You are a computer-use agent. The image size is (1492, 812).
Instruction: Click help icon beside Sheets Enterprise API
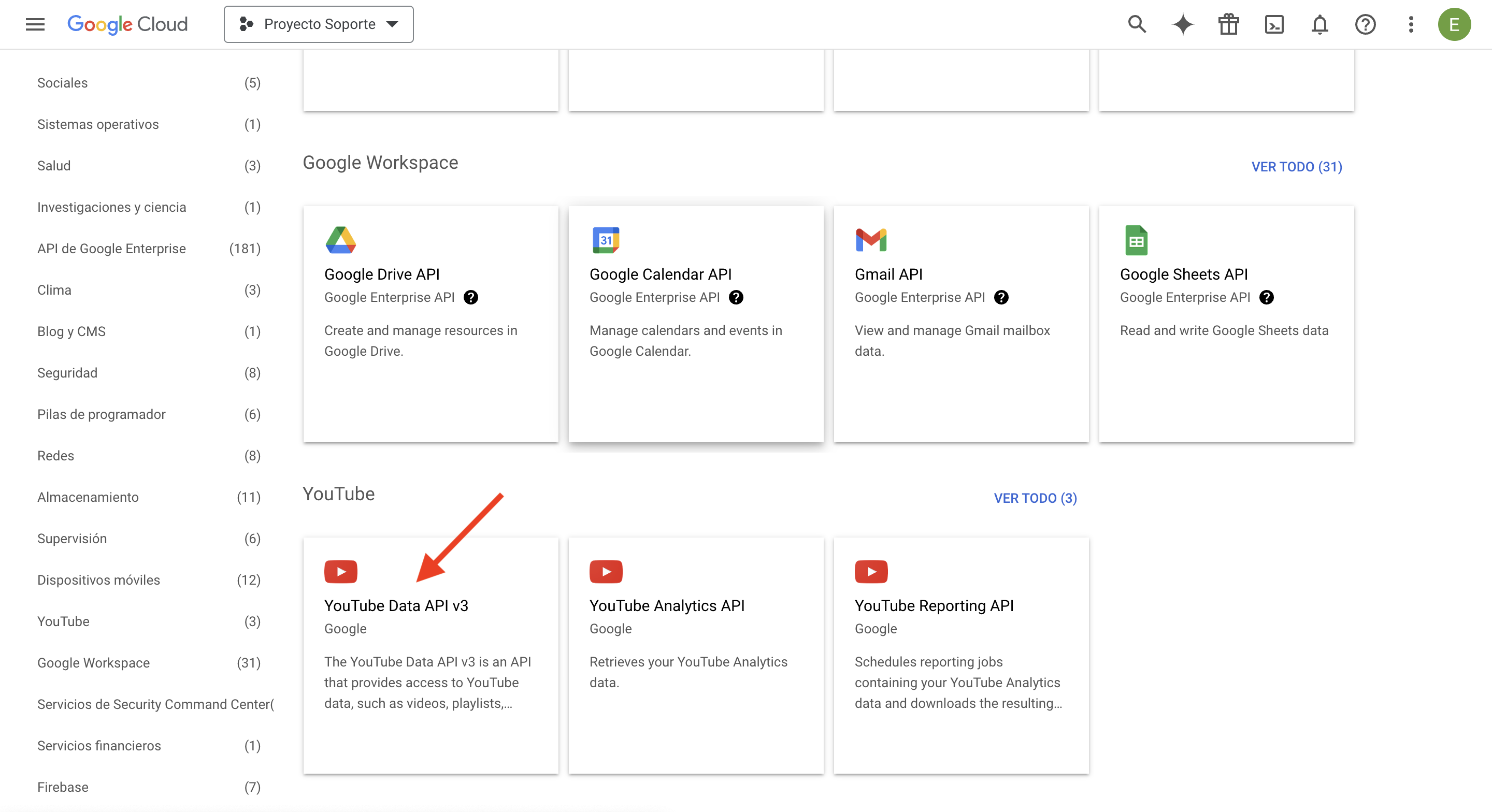pos(1267,297)
